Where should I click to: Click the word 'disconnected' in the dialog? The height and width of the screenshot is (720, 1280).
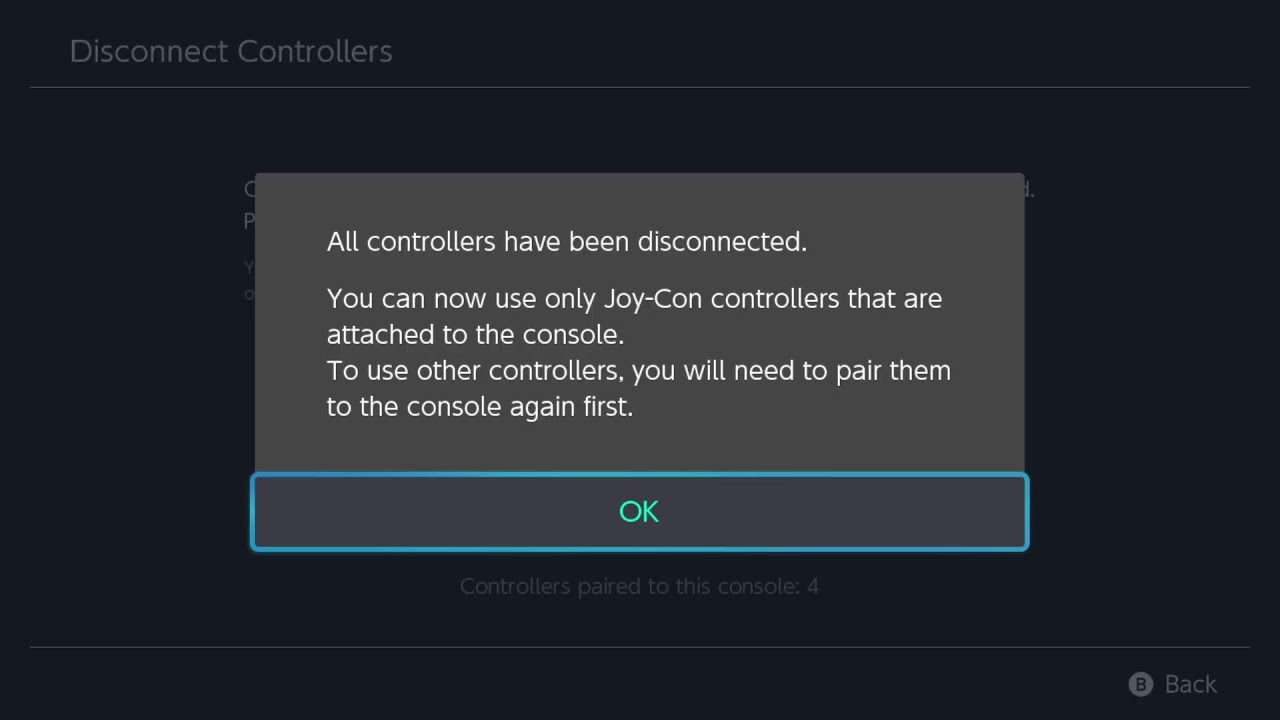(x=721, y=241)
